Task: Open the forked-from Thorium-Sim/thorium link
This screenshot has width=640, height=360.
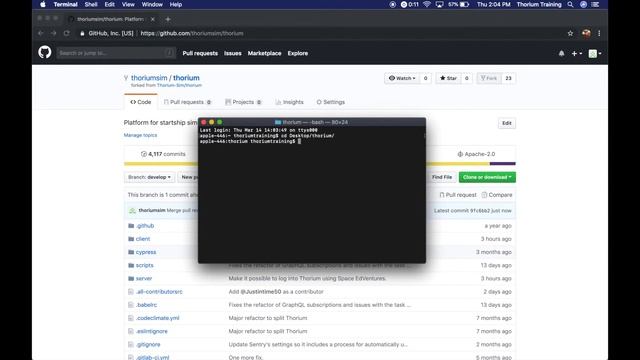Action: click(x=179, y=85)
